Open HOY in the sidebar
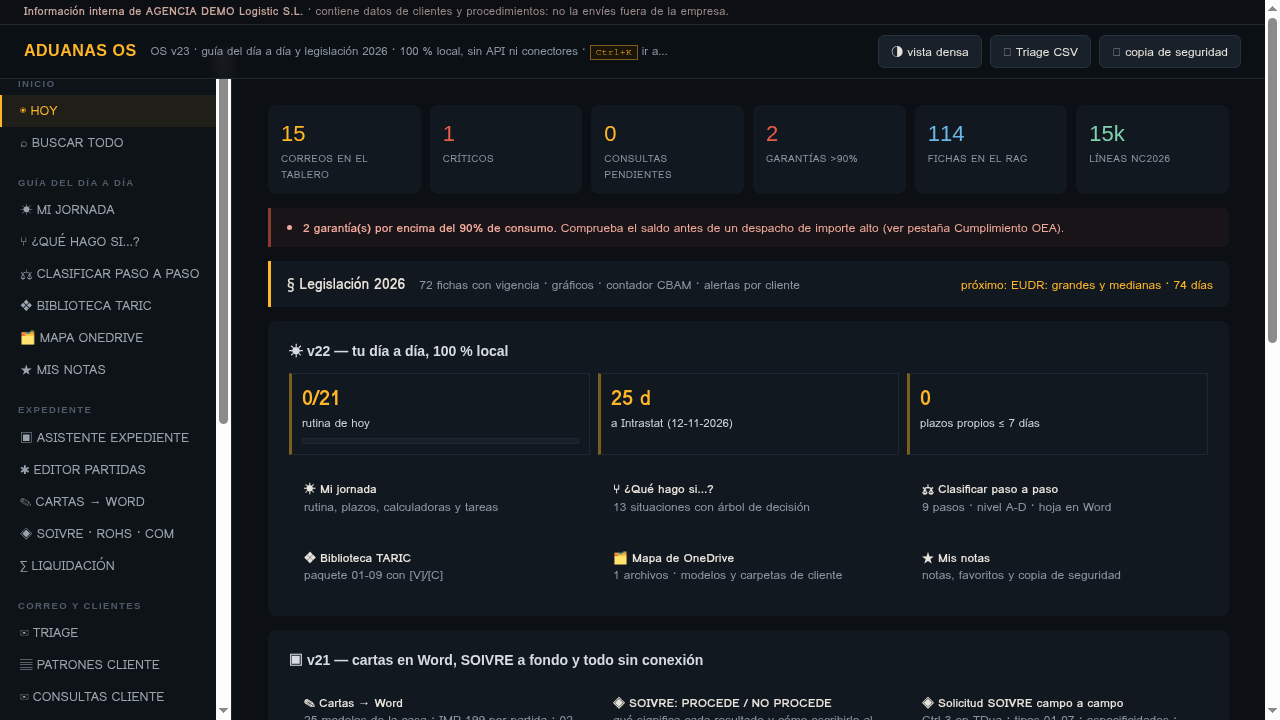The height and width of the screenshot is (720, 1280). click(x=108, y=111)
